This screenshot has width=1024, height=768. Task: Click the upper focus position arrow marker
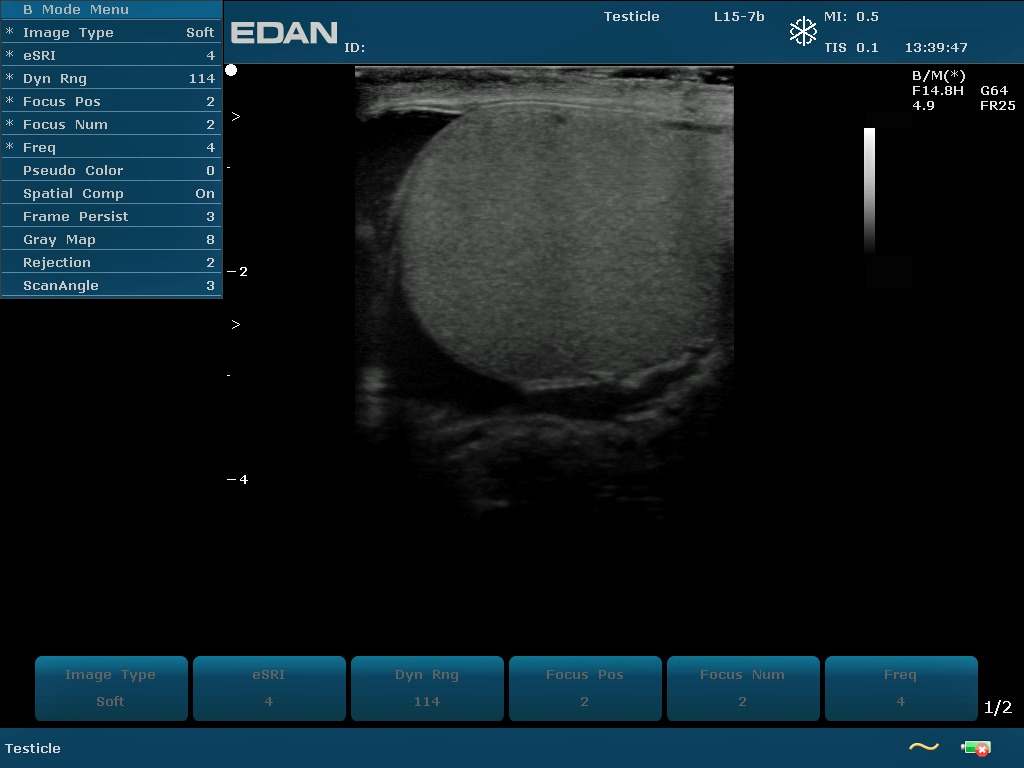(236, 117)
